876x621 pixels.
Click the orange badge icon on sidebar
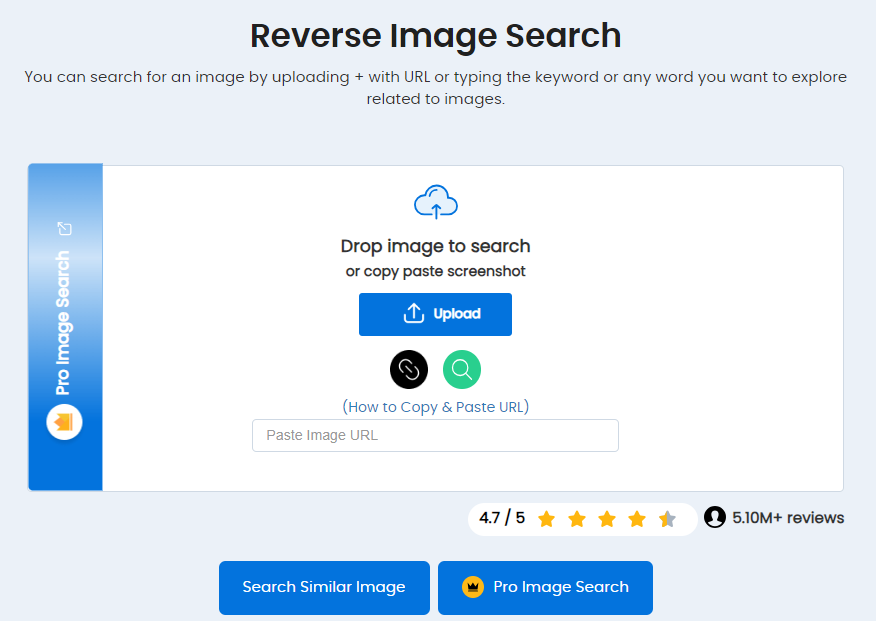pos(64,422)
